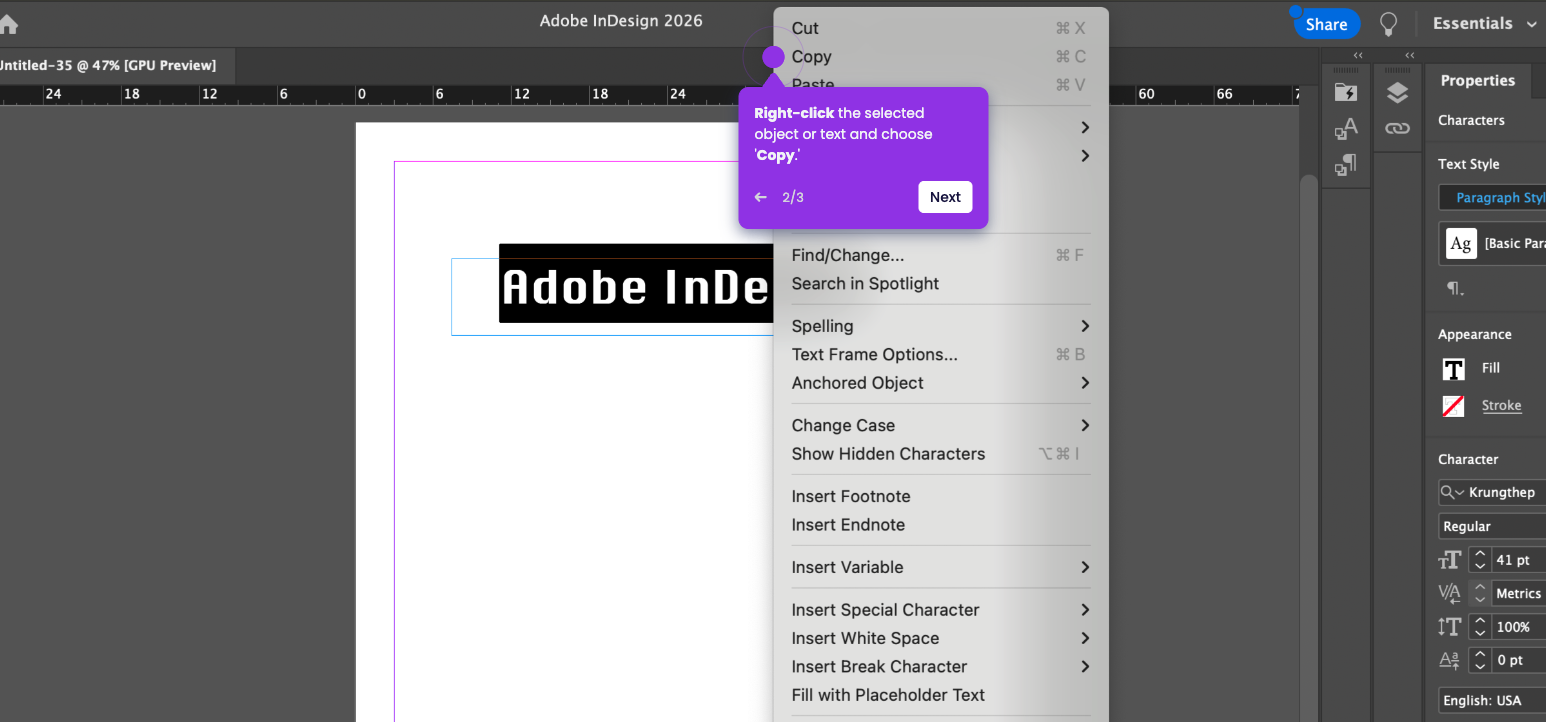Choose Search in Spotlight

940,284
